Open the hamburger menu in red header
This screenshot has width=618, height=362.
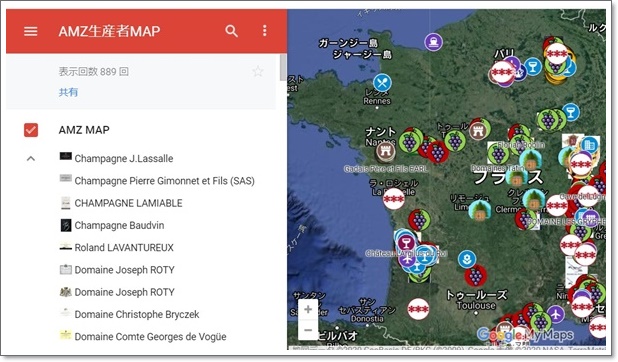coord(31,31)
